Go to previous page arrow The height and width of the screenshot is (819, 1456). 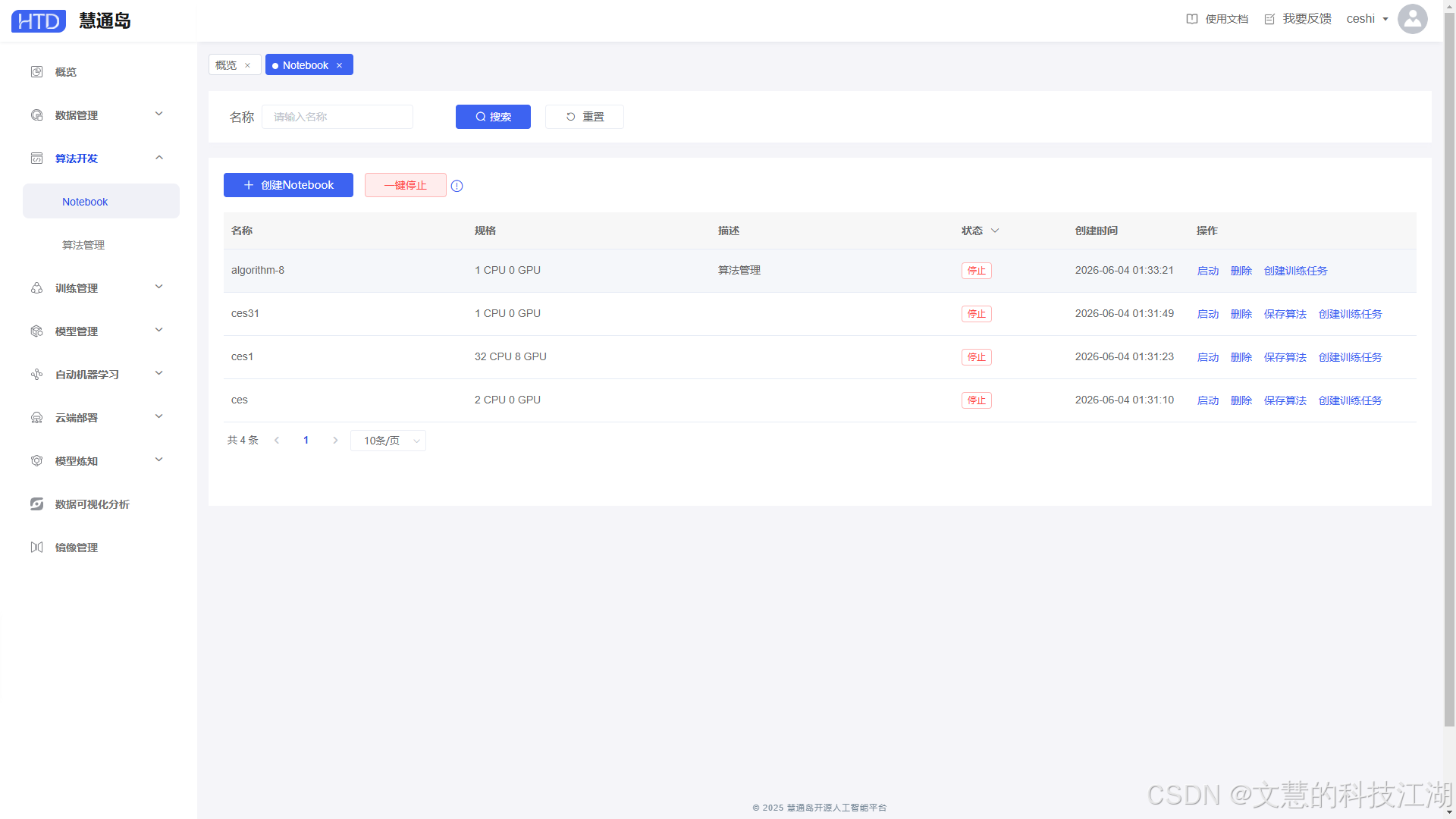point(277,441)
